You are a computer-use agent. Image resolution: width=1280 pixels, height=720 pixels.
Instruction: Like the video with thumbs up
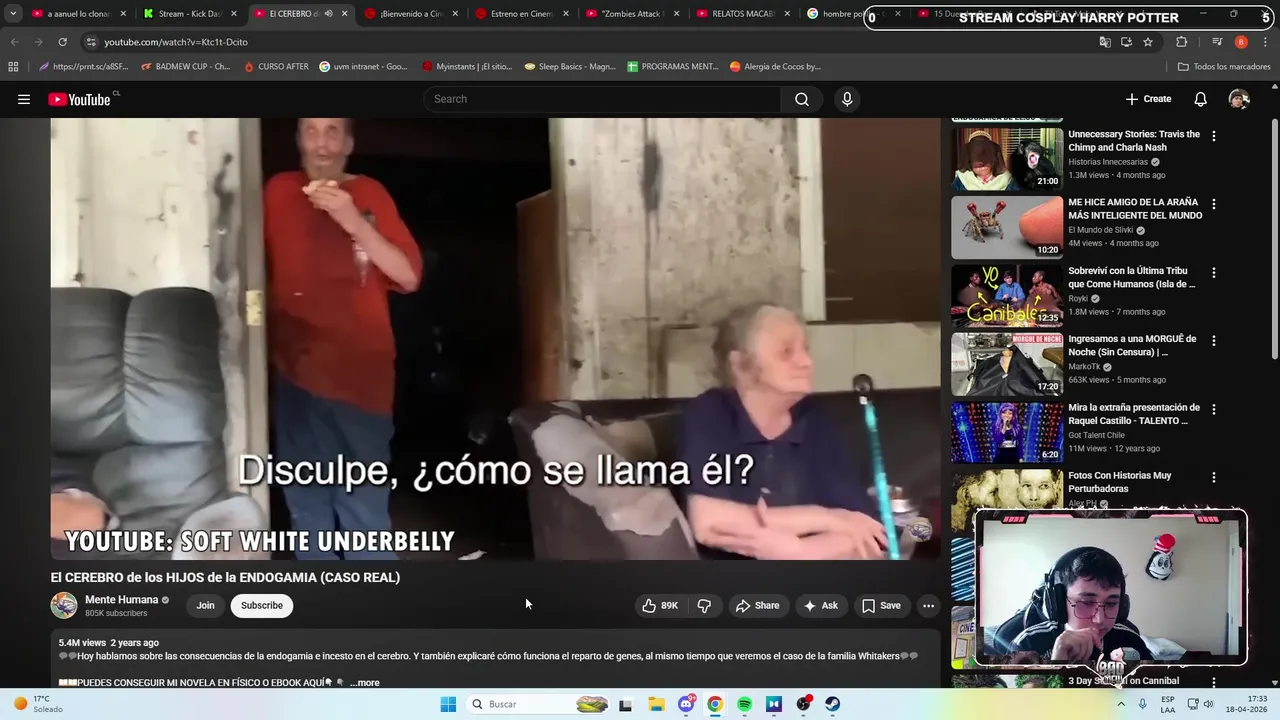(x=660, y=605)
